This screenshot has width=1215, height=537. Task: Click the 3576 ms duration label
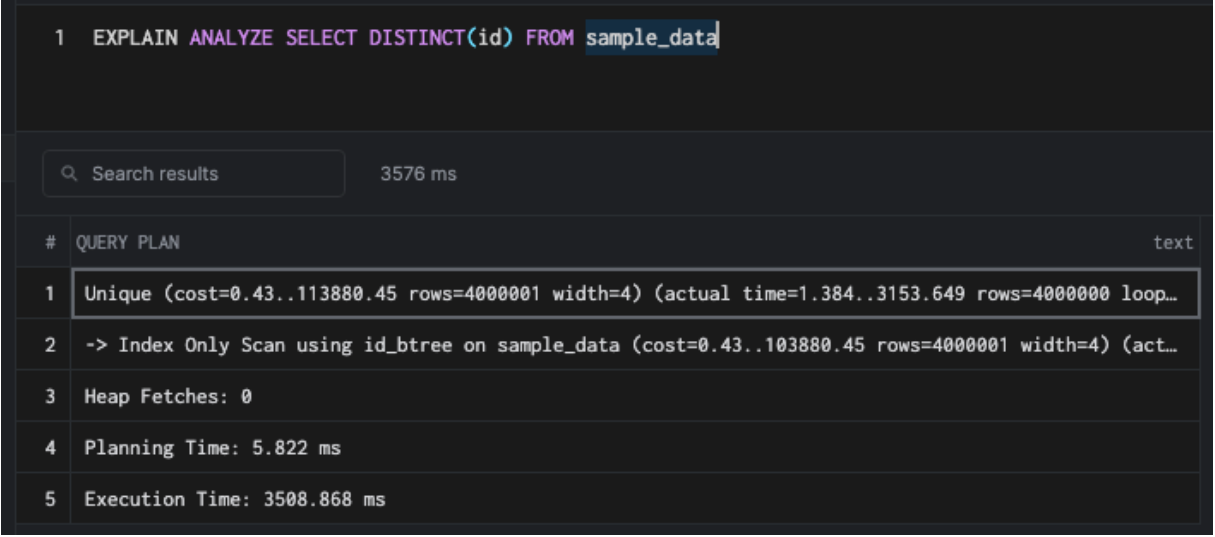pyautogui.click(x=418, y=174)
